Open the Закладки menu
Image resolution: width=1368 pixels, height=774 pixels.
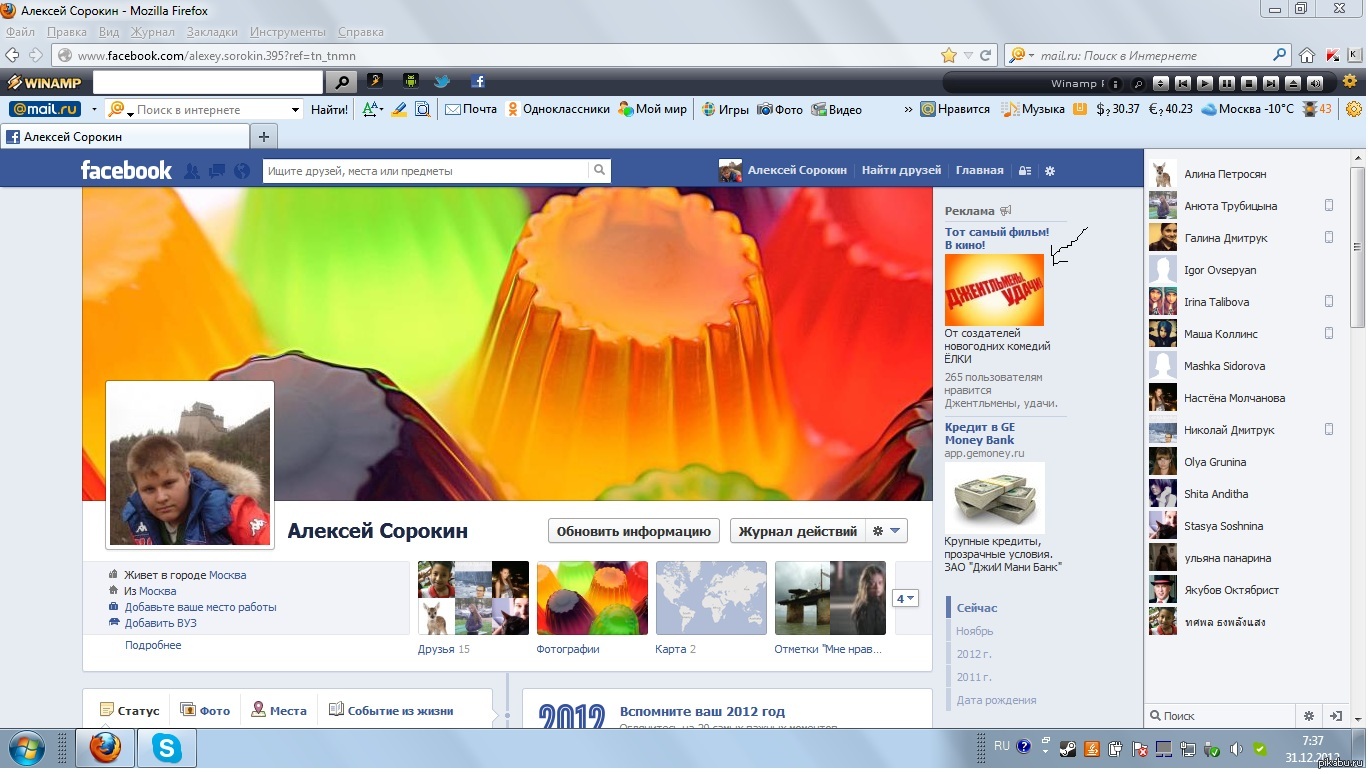212,32
